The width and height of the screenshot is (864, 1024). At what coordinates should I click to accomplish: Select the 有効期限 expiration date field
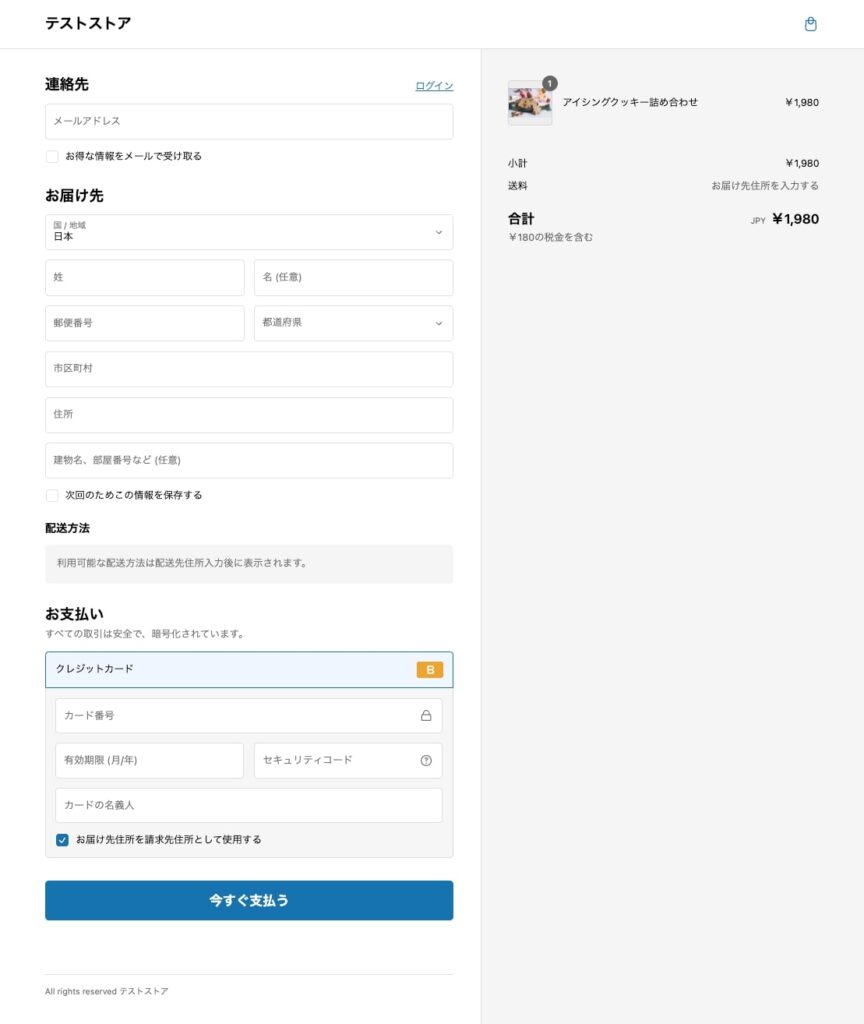pyautogui.click(x=149, y=760)
